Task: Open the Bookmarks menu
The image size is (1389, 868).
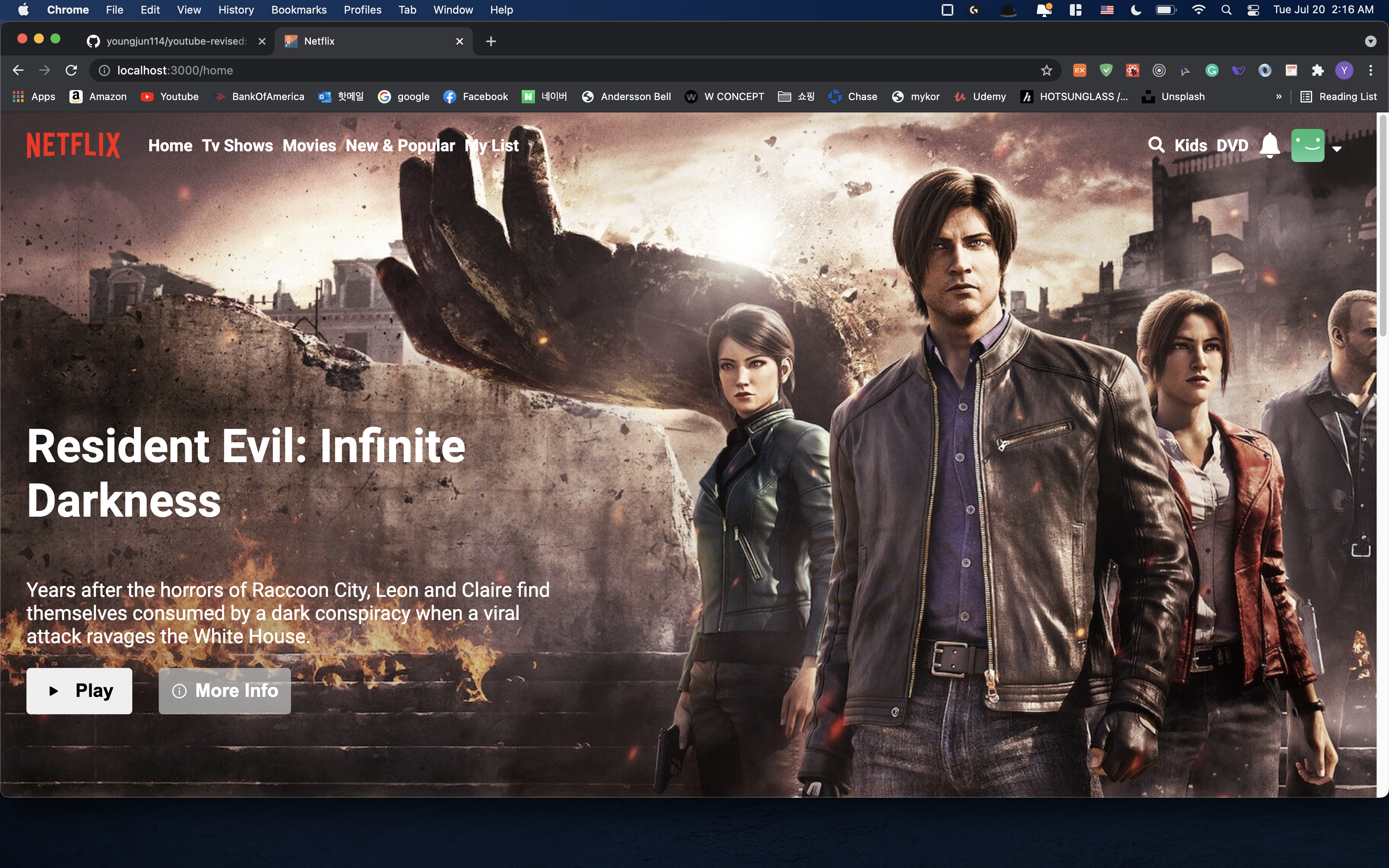Action: 298,10
